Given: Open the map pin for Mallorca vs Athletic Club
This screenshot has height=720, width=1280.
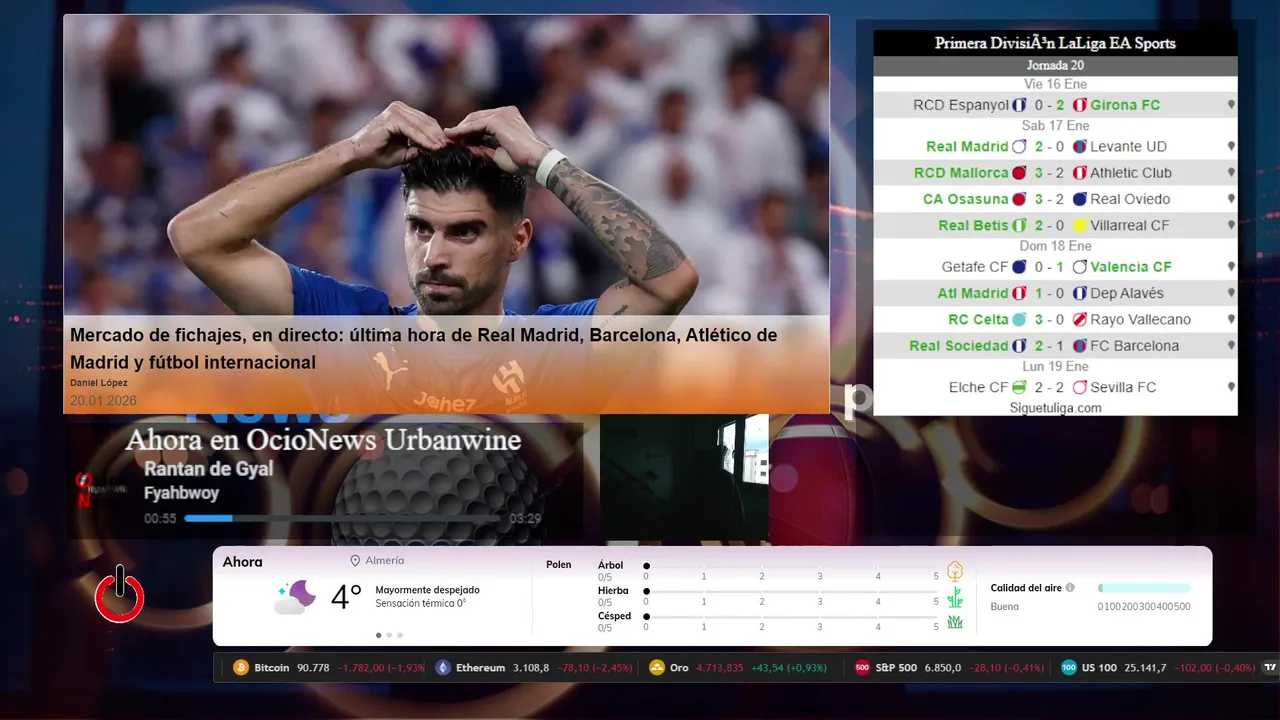Looking at the screenshot, I should pyautogui.click(x=1231, y=173).
